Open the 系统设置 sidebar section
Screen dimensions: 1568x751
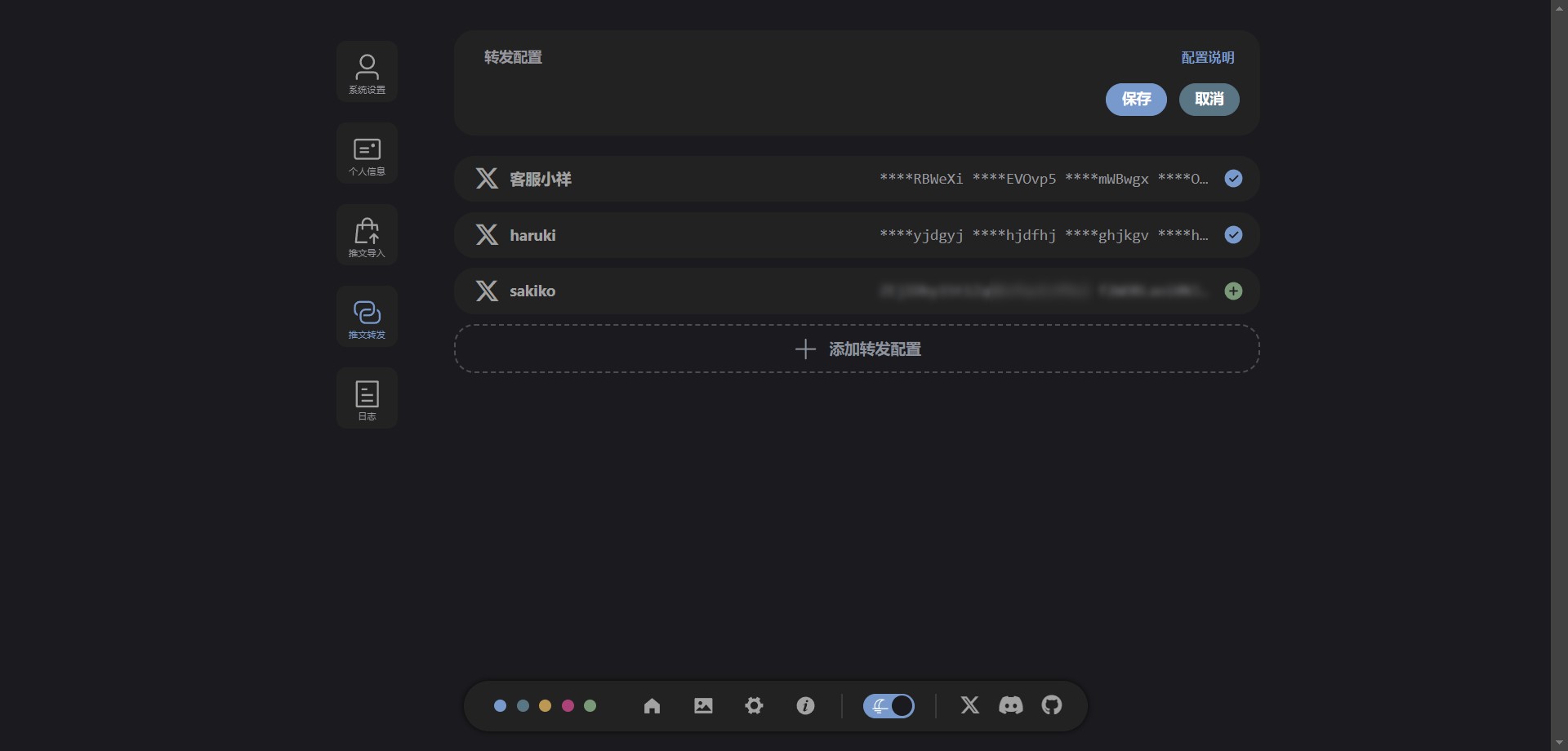[x=367, y=72]
